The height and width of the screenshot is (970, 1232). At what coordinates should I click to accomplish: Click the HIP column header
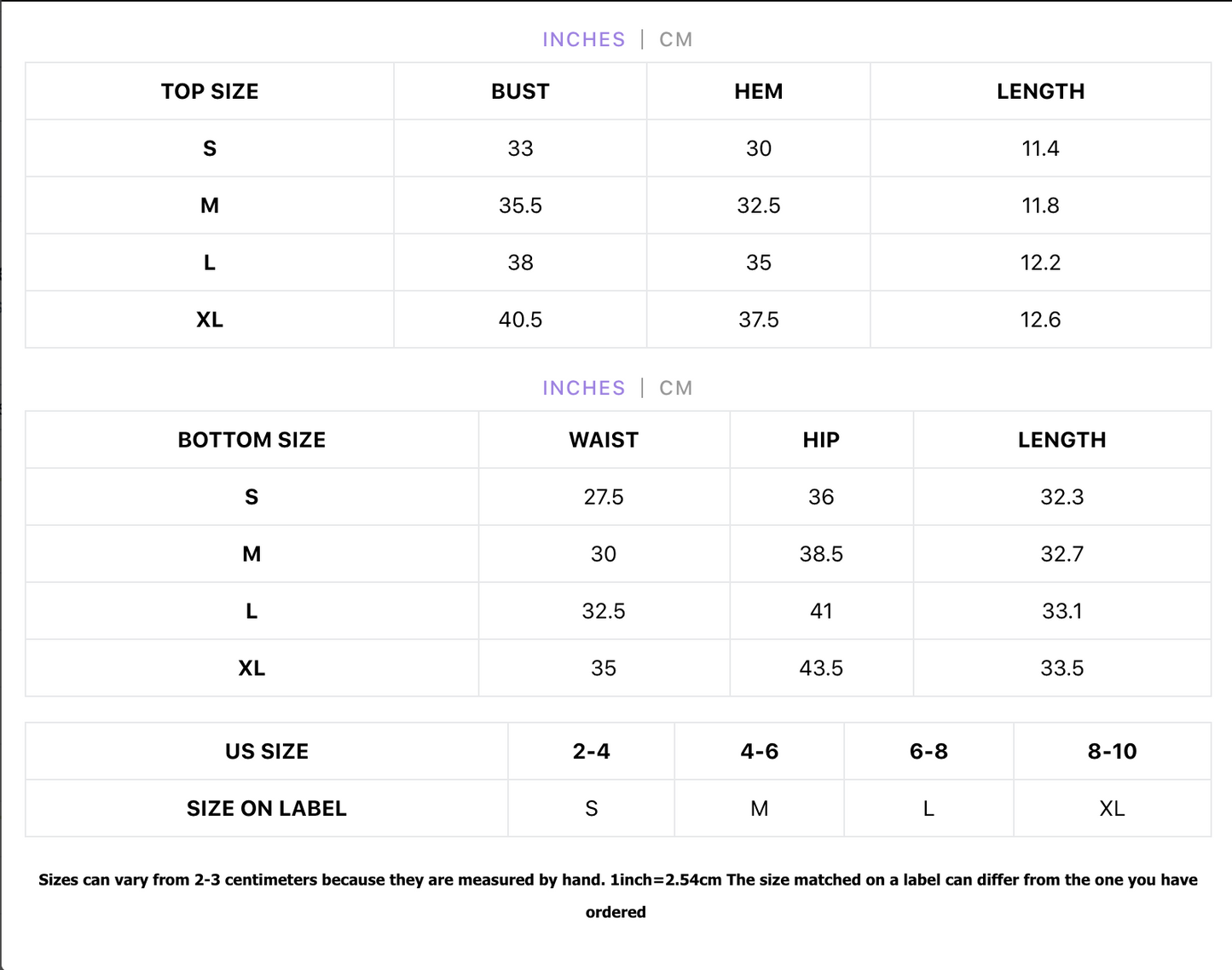pos(821,441)
